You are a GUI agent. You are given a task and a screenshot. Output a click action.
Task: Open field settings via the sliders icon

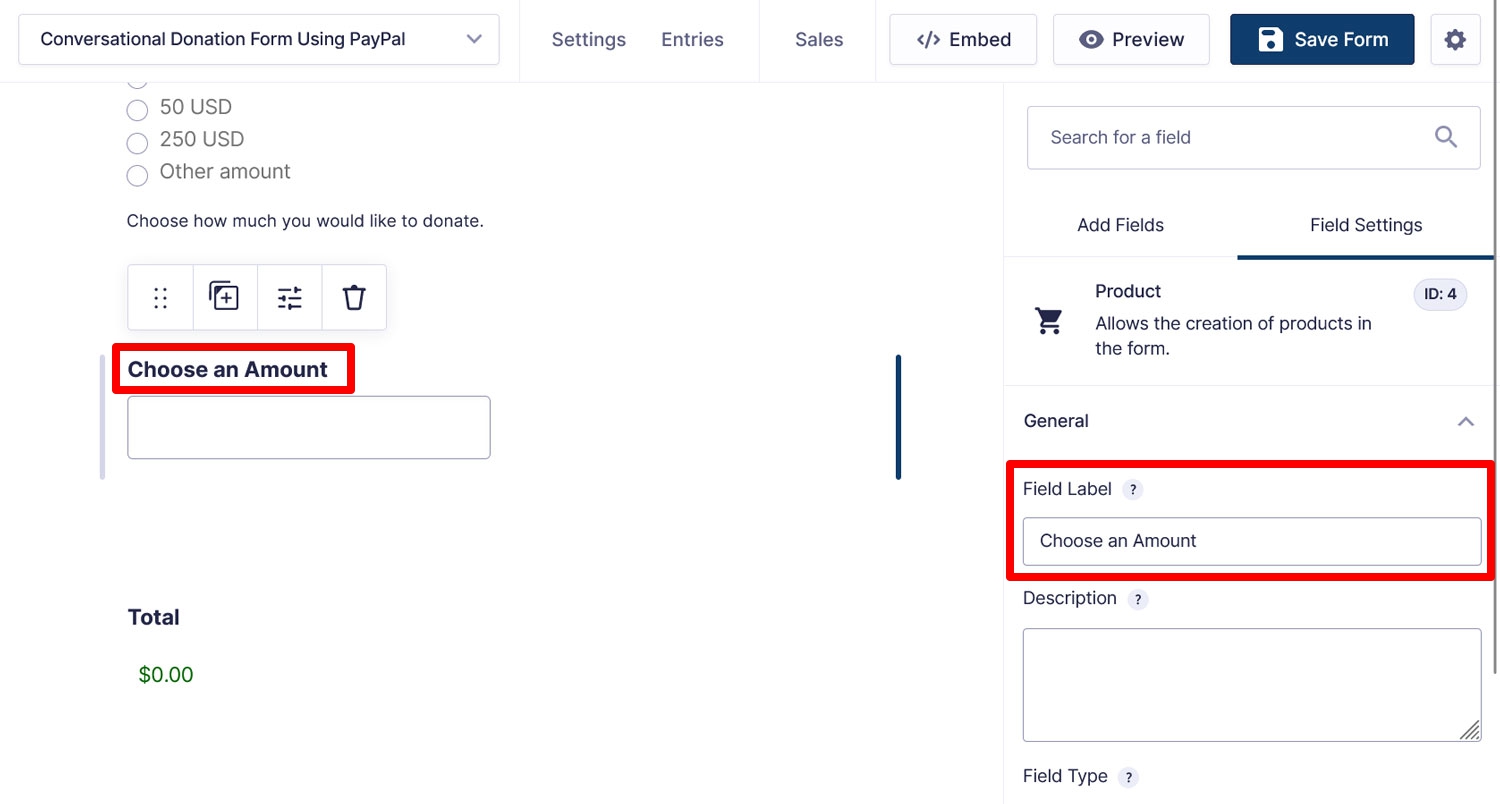point(290,298)
